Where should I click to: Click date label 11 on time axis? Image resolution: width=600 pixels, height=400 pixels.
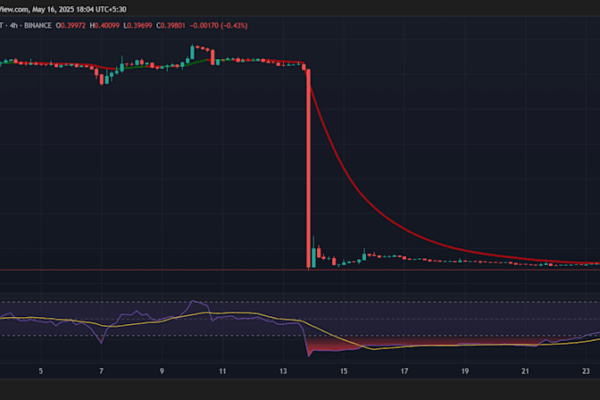pyautogui.click(x=222, y=371)
